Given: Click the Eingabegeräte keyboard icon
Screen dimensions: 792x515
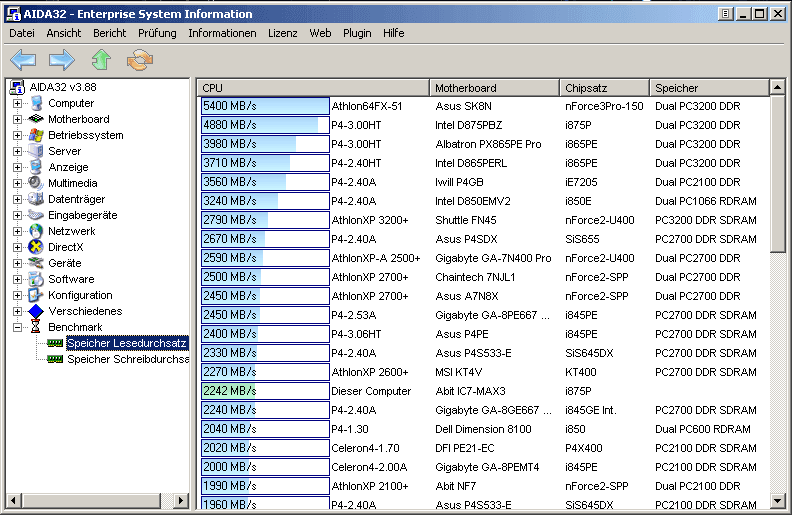Looking at the screenshot, I should coord(36,215).
